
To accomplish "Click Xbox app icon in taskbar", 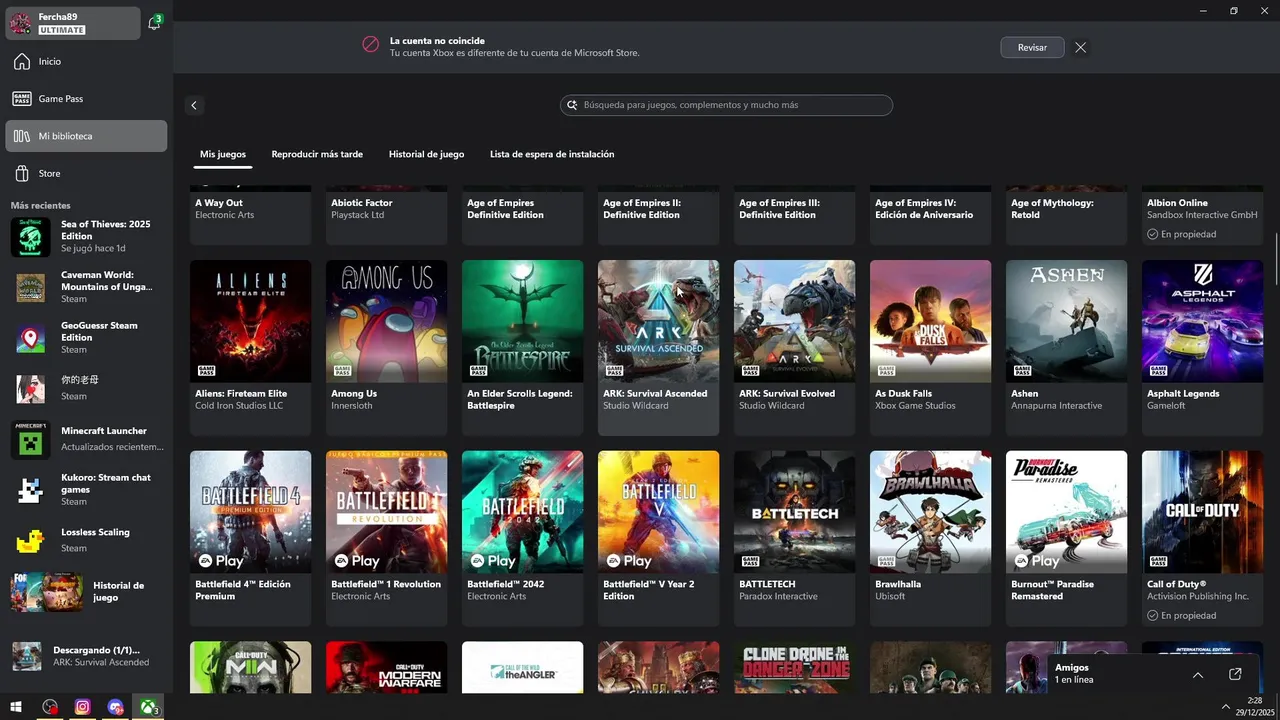I will tap(148, 707).
